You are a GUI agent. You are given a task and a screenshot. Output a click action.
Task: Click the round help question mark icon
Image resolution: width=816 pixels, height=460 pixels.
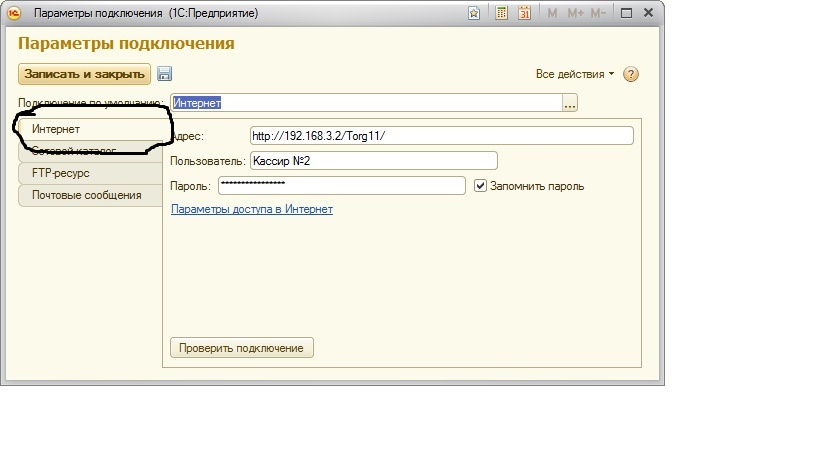click(x=631, y=74)
